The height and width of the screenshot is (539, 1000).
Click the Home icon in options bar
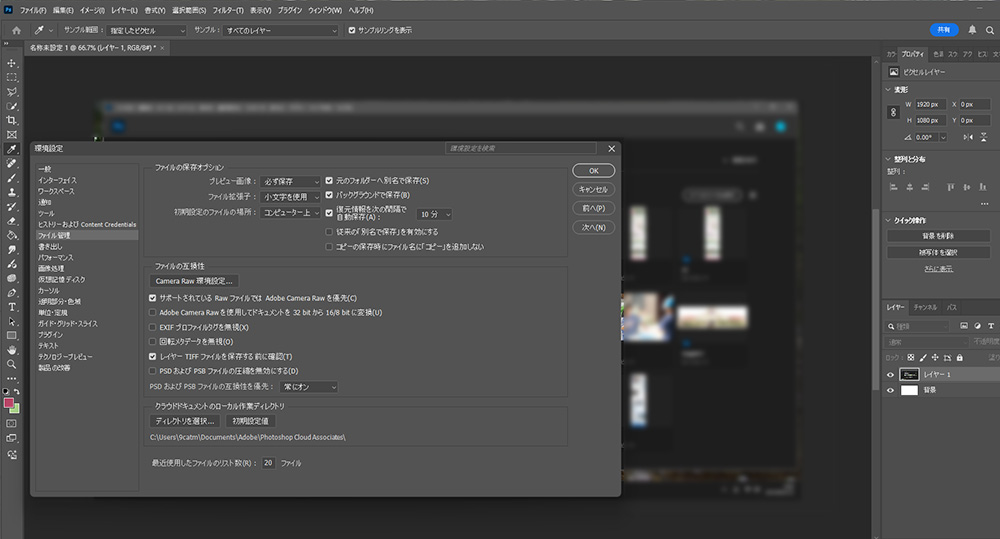[x=16, y=30]
